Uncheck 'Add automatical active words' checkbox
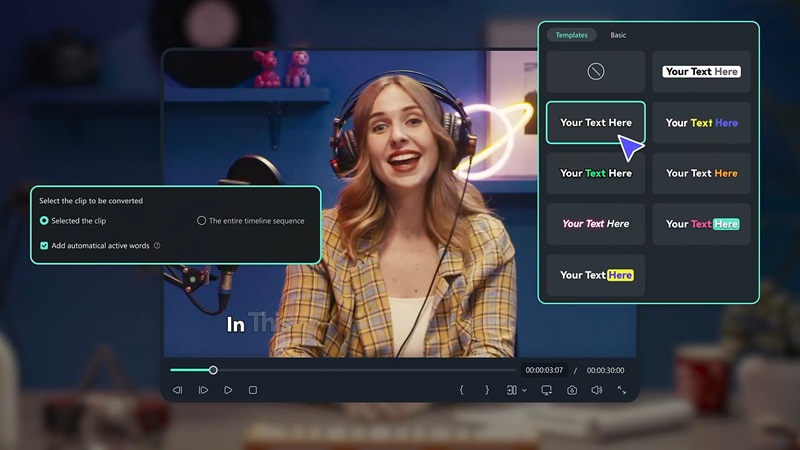 tap(44, 245)
